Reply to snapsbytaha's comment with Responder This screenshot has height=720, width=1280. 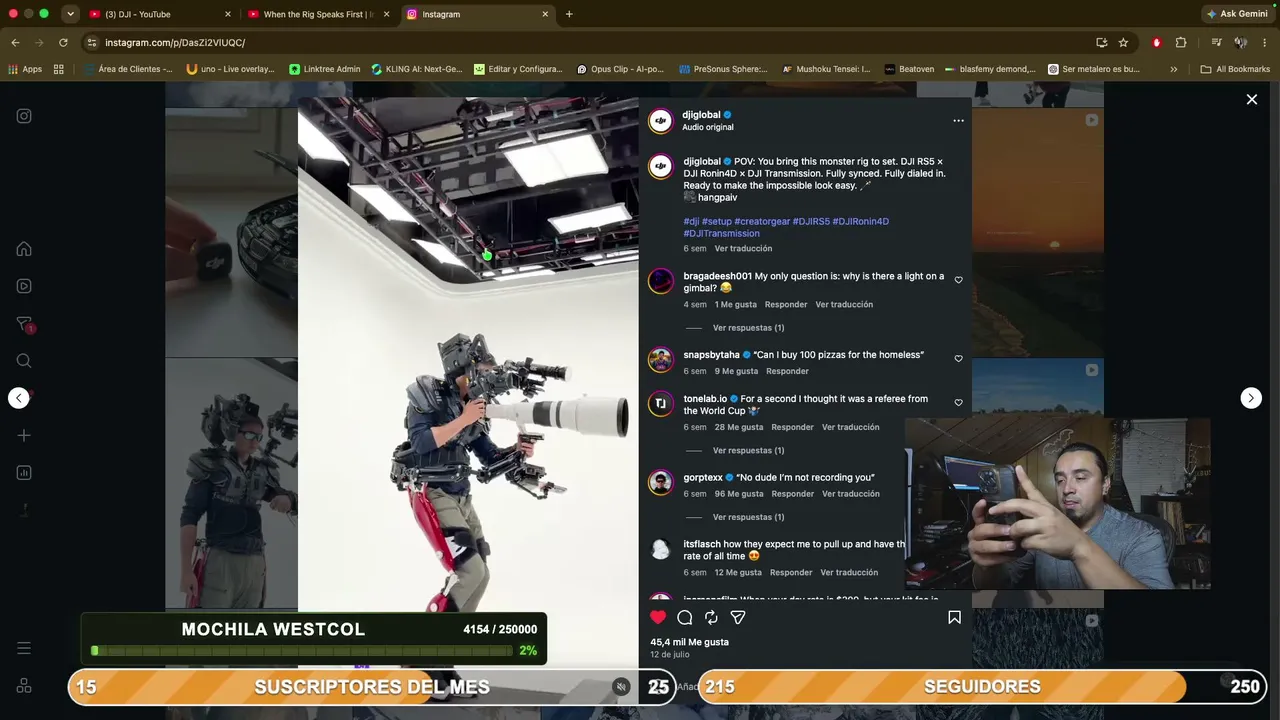click(787, 371)
